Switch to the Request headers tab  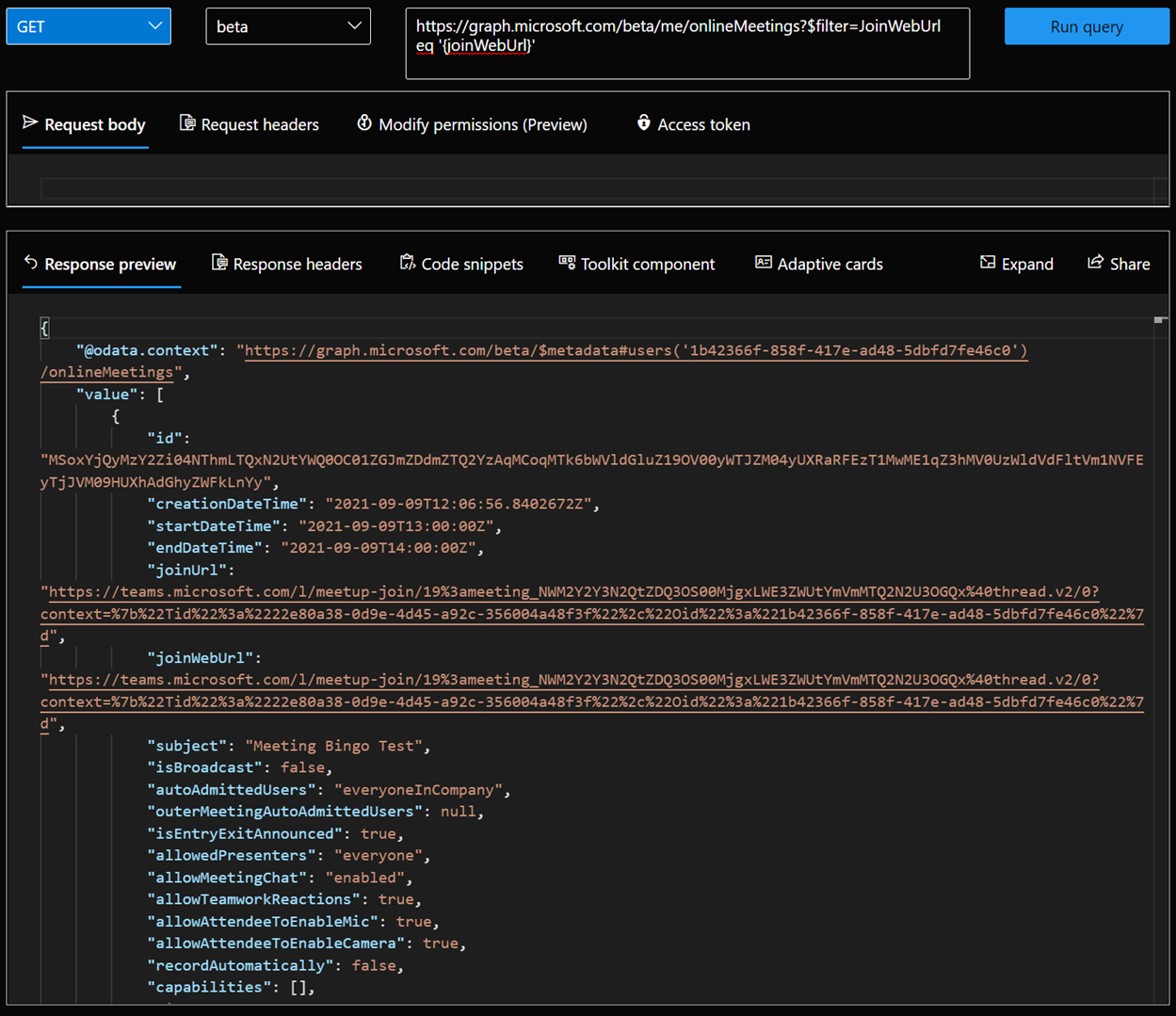coord(250,124)
